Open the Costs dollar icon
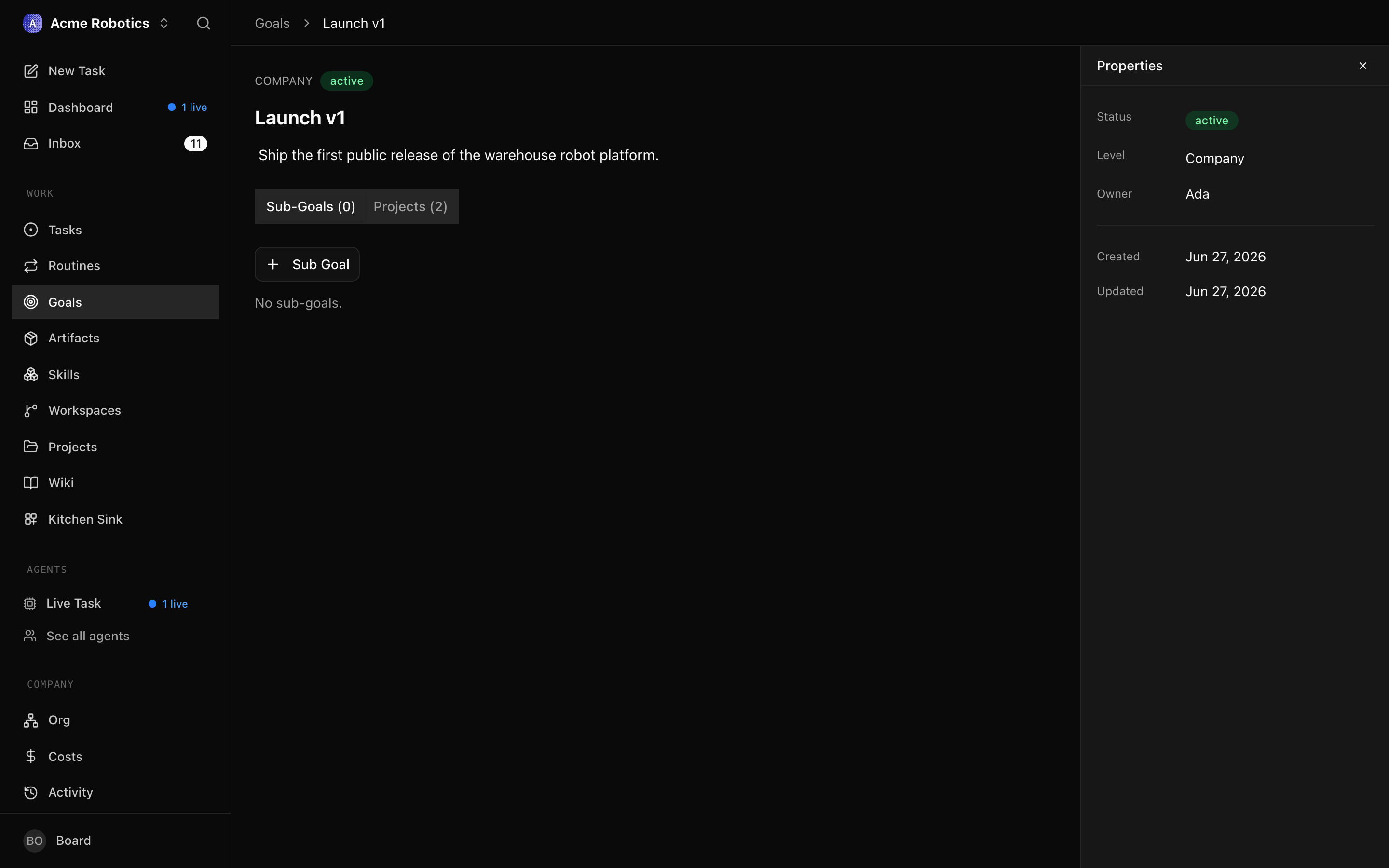Image resolution: width=1389 pixels, height=868 pixels. (31, 756)
